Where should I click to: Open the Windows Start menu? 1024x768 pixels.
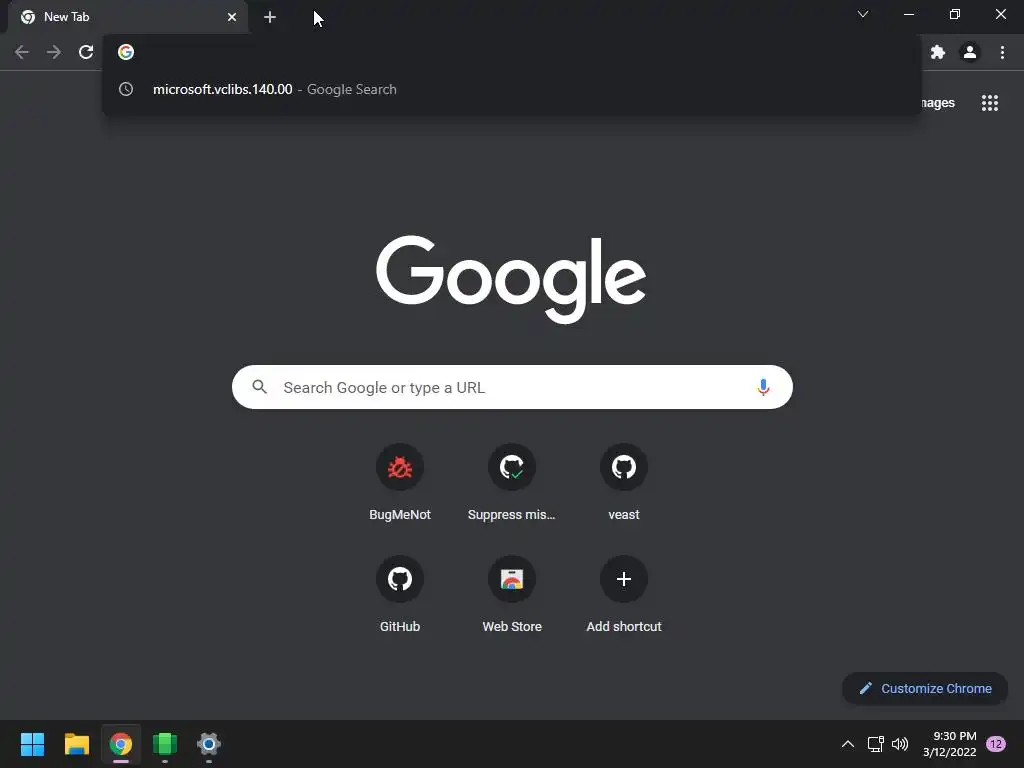(32, 744)
